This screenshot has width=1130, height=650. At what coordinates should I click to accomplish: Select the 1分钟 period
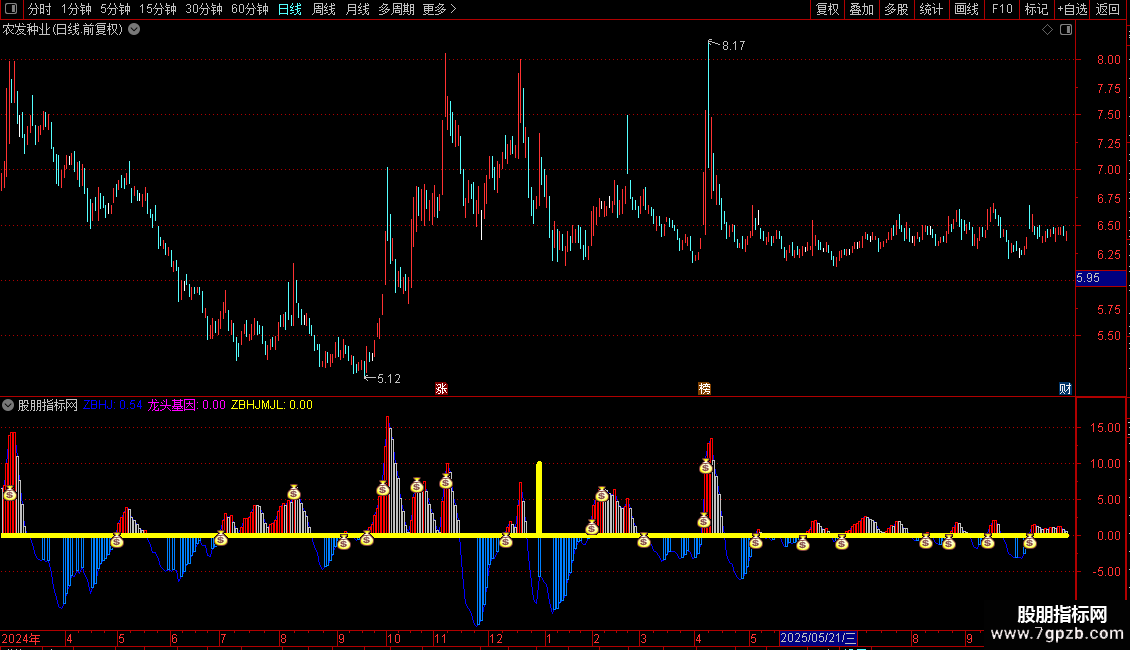coord(76,9)
